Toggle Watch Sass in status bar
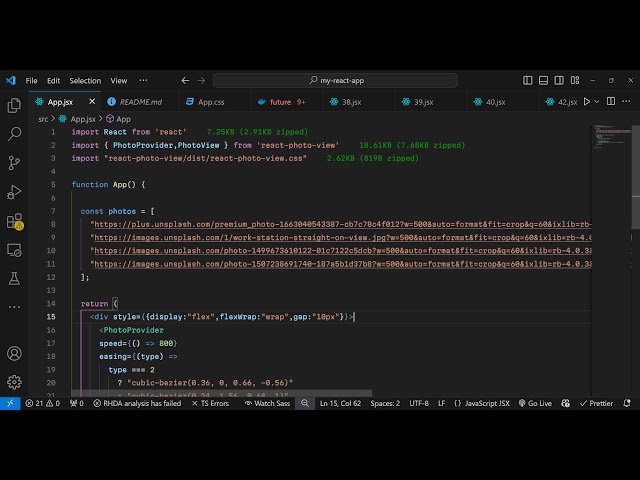 pyautogui.click(x=266, y=403)
